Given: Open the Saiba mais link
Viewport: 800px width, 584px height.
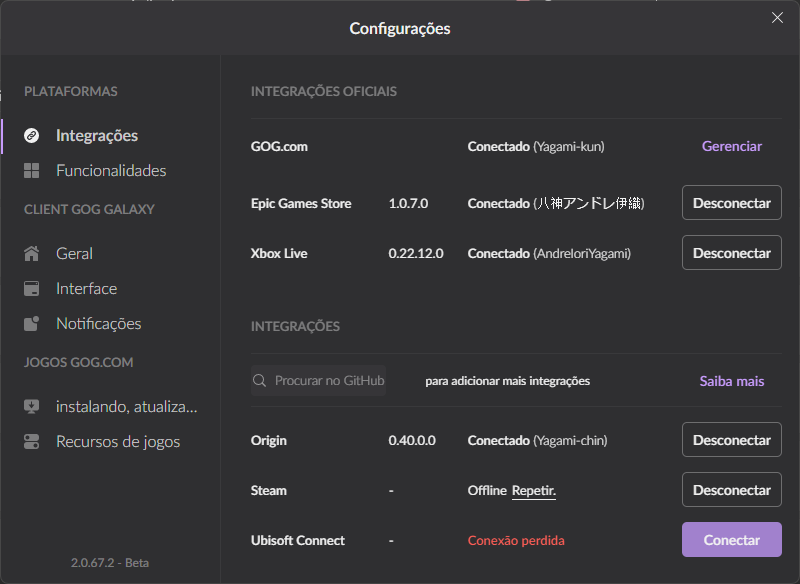Looking at the screenshot, I should click(x=732, y=381).
